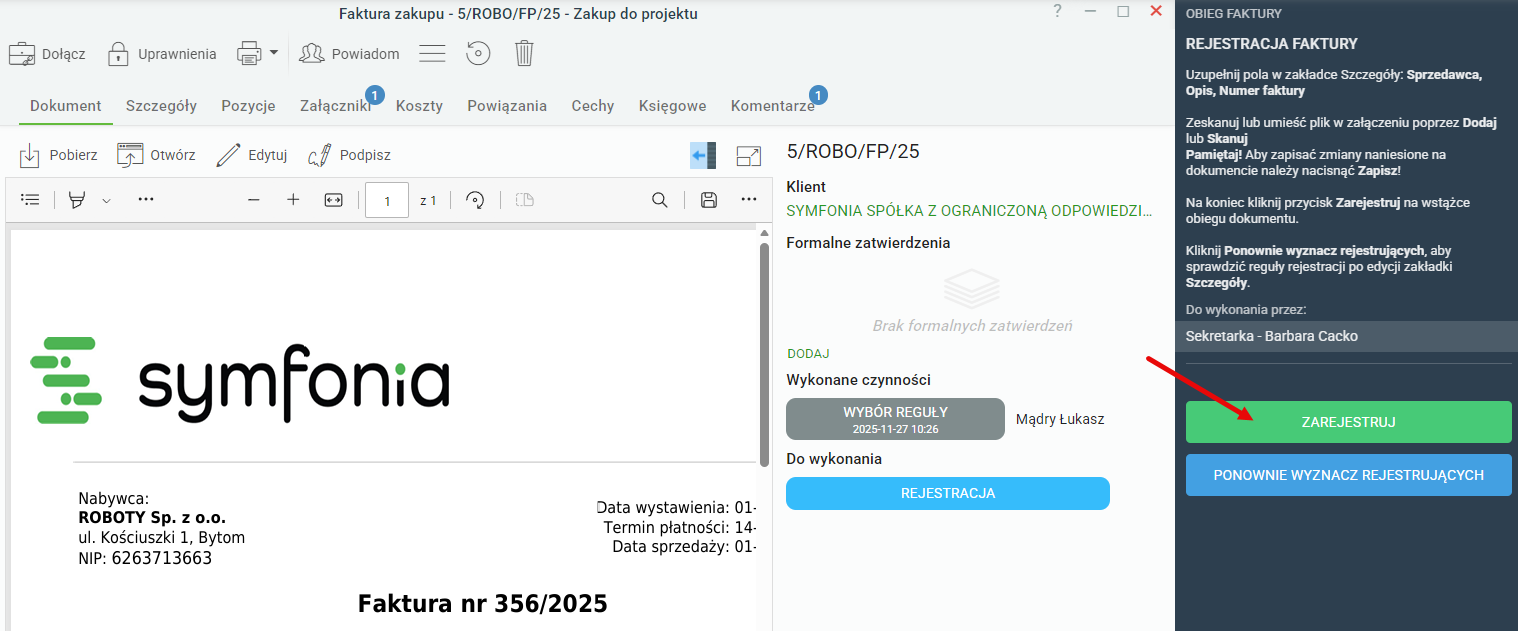Click Pobierz to download the file
Viewport: 1518px width, 631px height.
(x=58, y=155)
